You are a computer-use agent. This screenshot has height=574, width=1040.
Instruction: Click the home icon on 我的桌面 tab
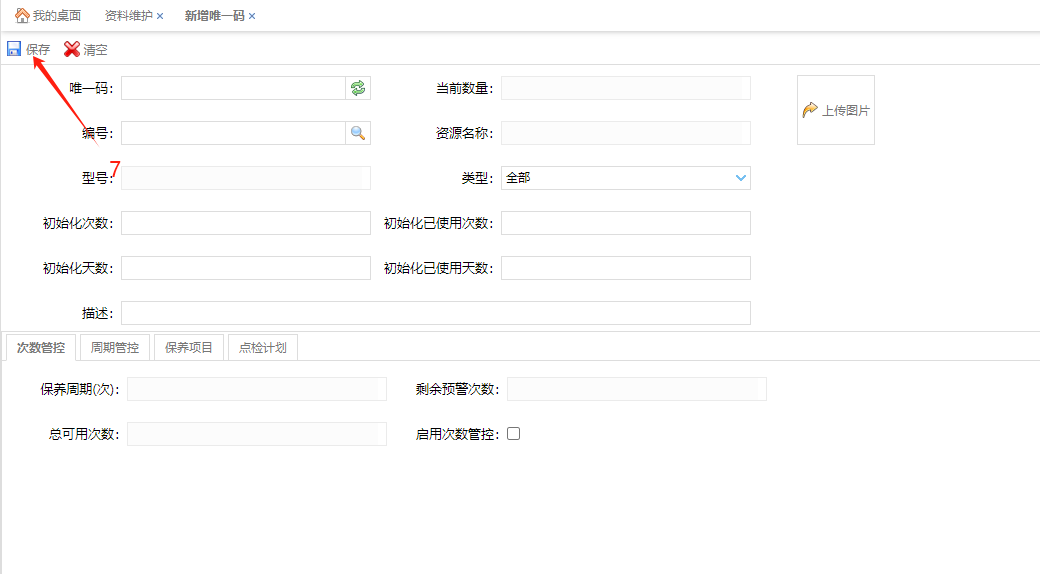pyautogui.click(x=22, y=16)
